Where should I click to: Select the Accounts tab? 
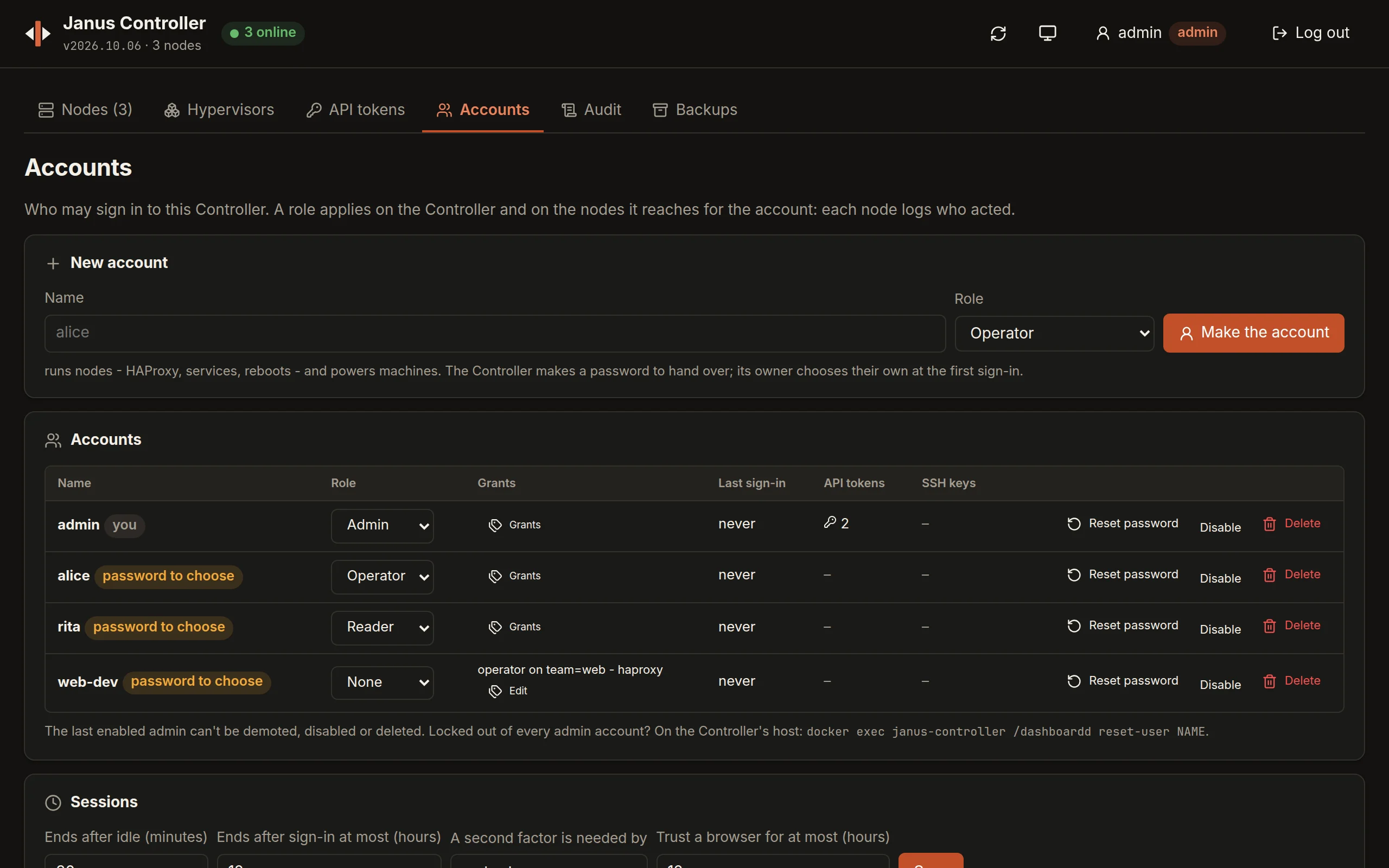point(483,110)
